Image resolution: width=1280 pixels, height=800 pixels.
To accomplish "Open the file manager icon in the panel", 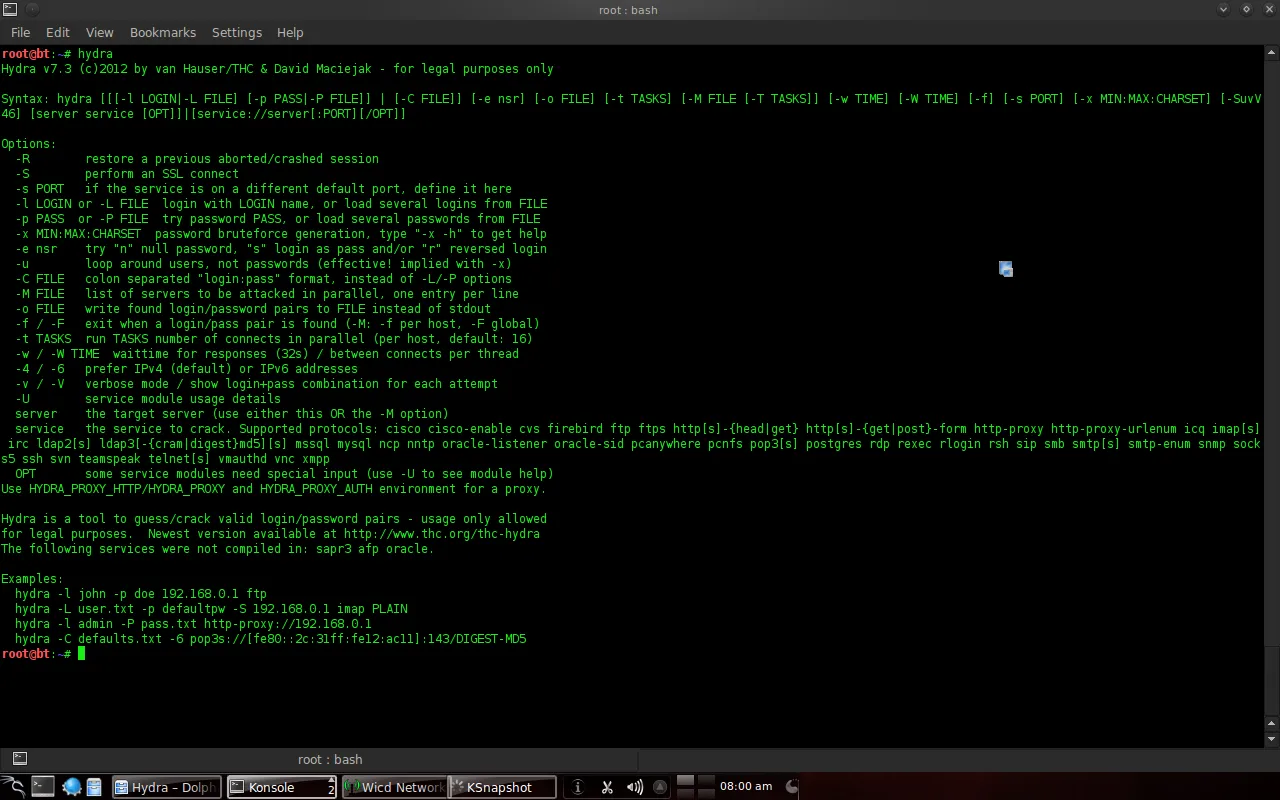I will 94,787.
